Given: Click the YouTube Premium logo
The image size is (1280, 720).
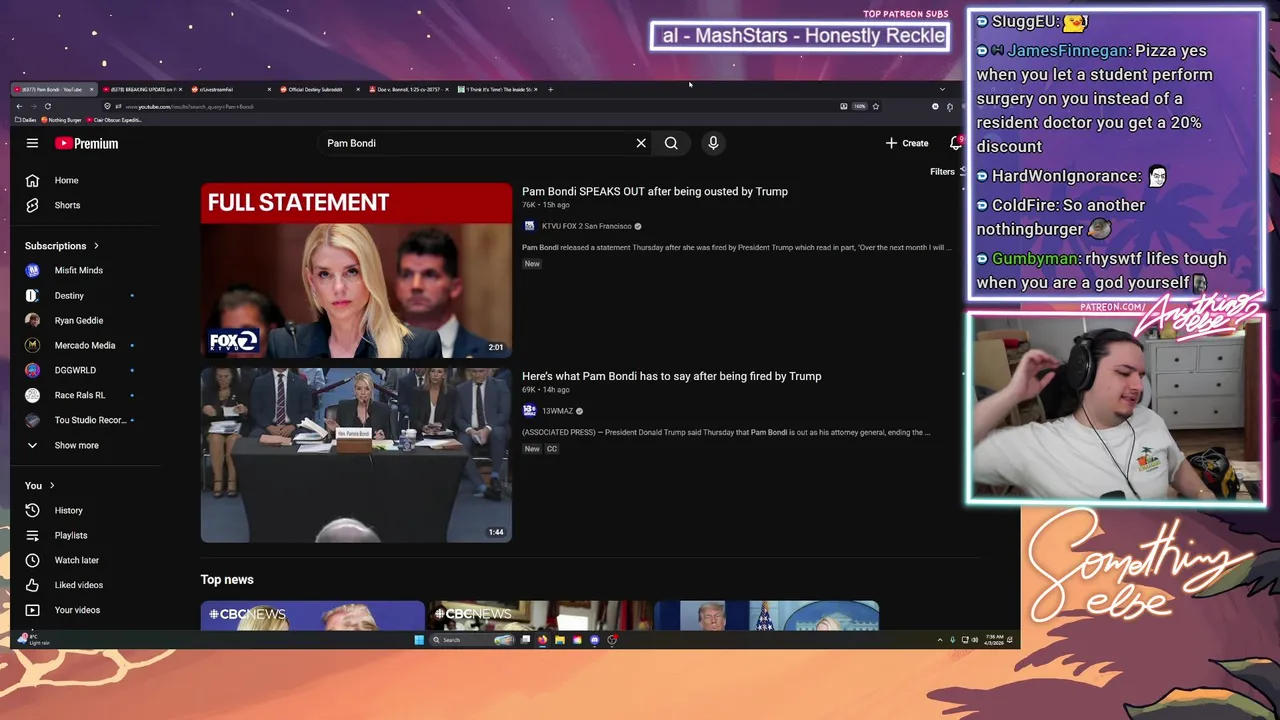Looking at the screenshot, I should click(x=87, y=143).
